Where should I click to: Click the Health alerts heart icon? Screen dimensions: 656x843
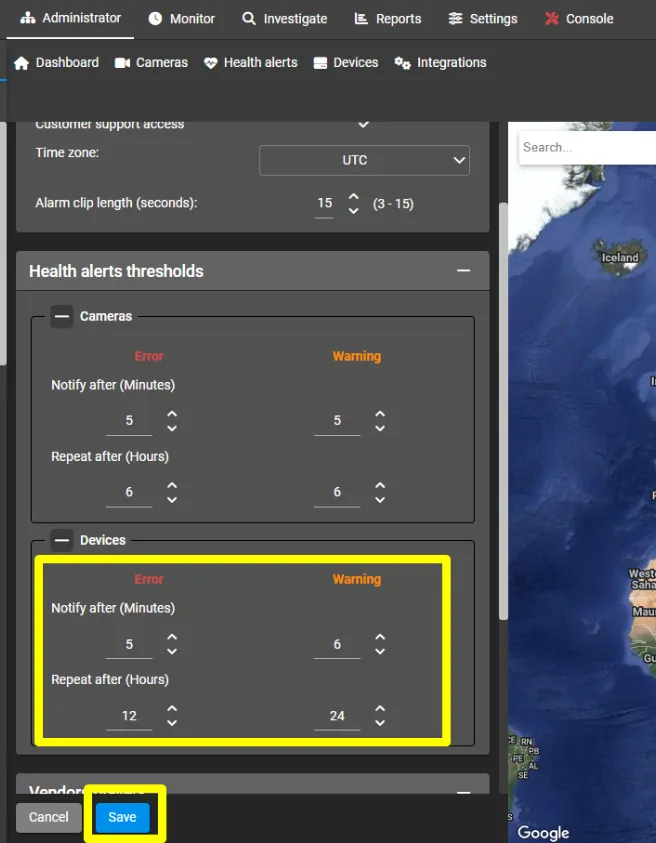210,63
